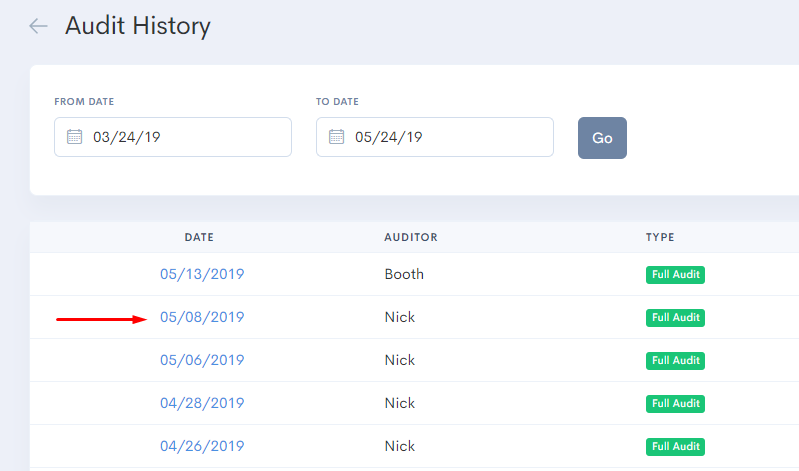Screen dimensions: 799x471
Task: Click Full Audit badge for 05/13/2019
Action: 675,275
